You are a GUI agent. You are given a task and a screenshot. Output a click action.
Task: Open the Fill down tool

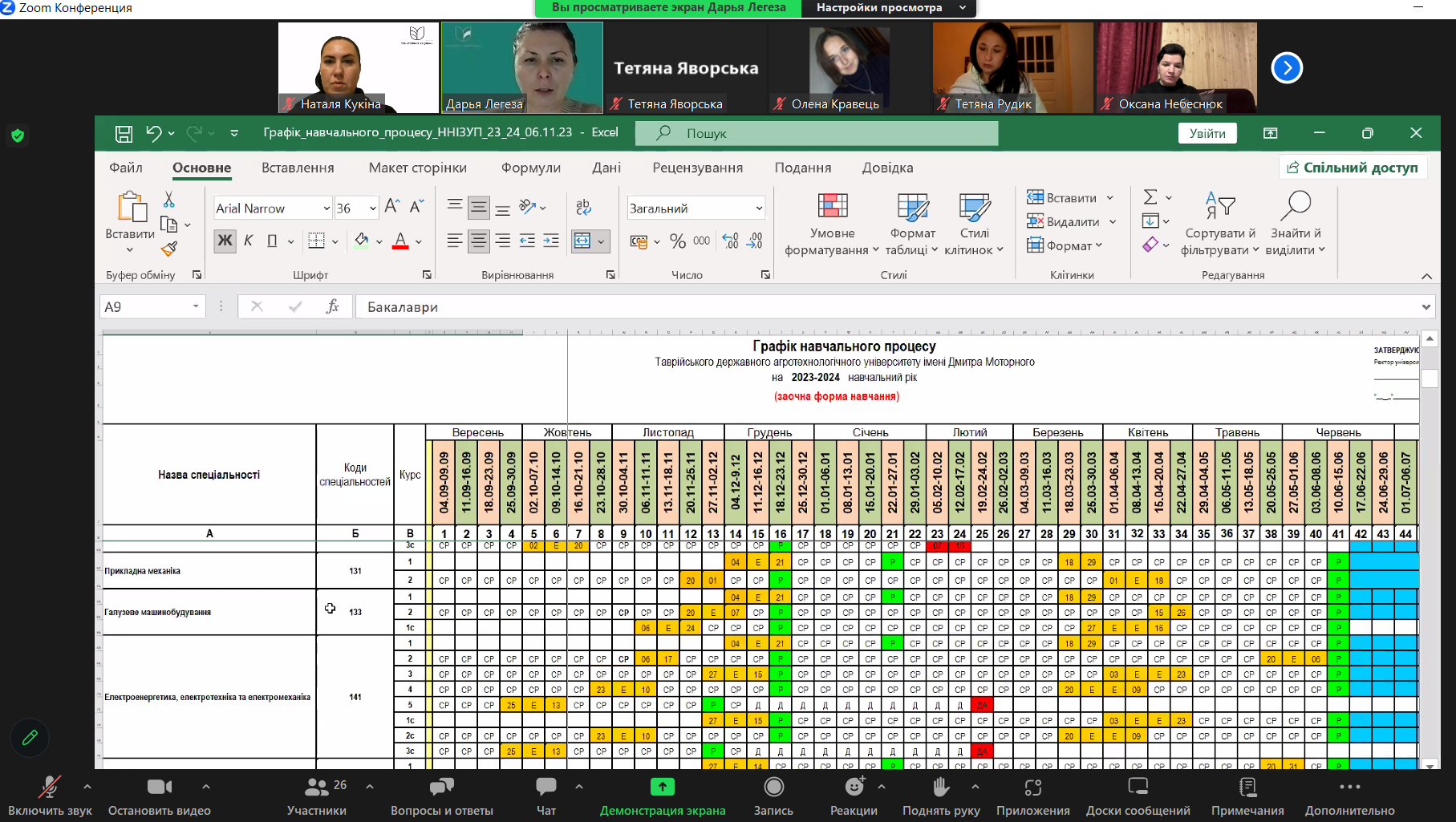1150,221
